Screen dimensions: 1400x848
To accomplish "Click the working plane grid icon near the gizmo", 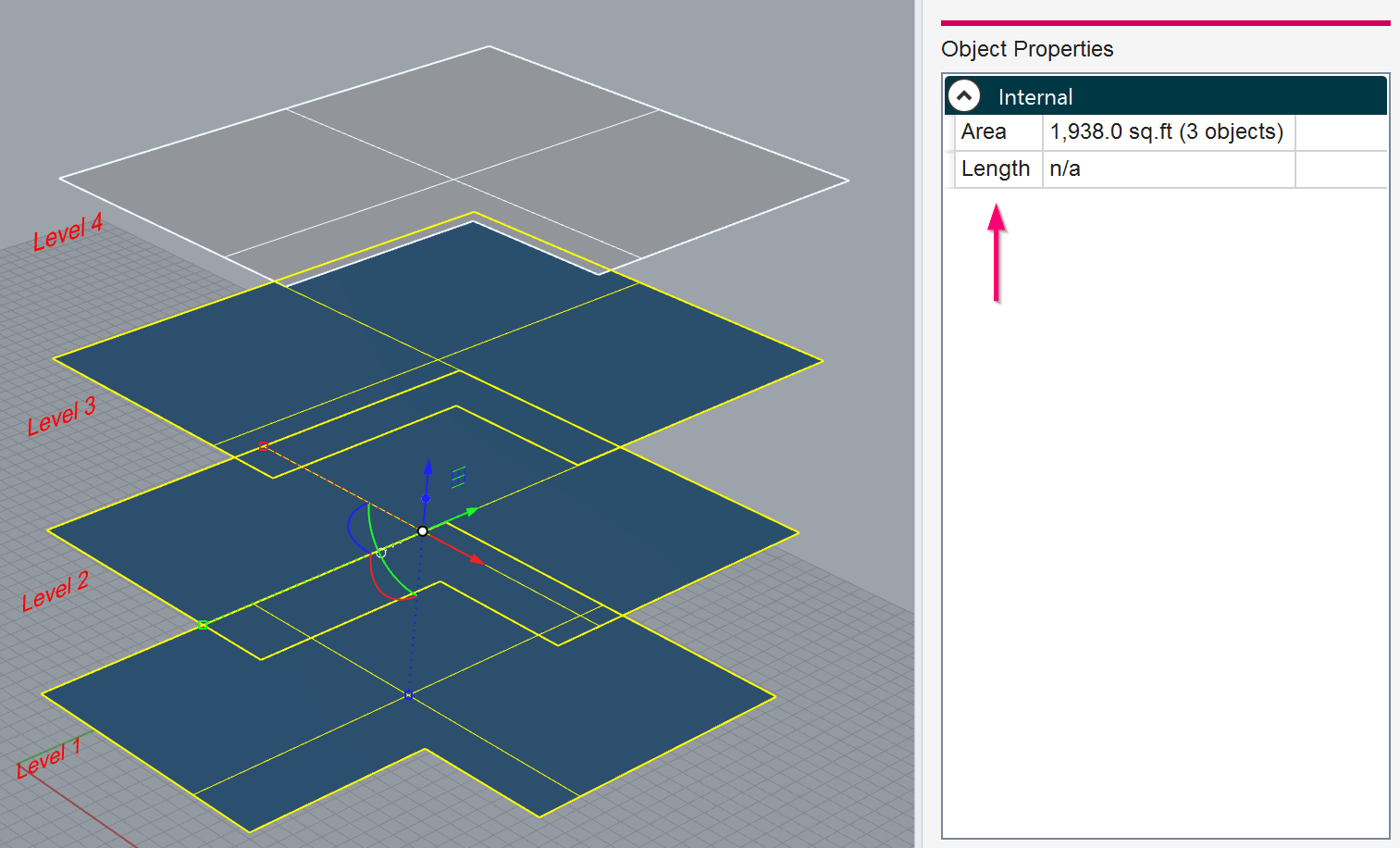I will pos(459,476).
